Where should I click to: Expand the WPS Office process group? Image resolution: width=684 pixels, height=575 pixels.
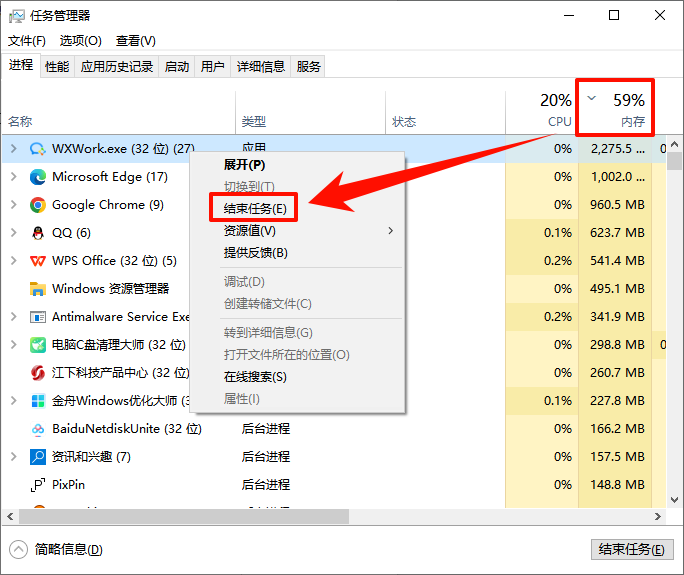click(x=14, y=261)
